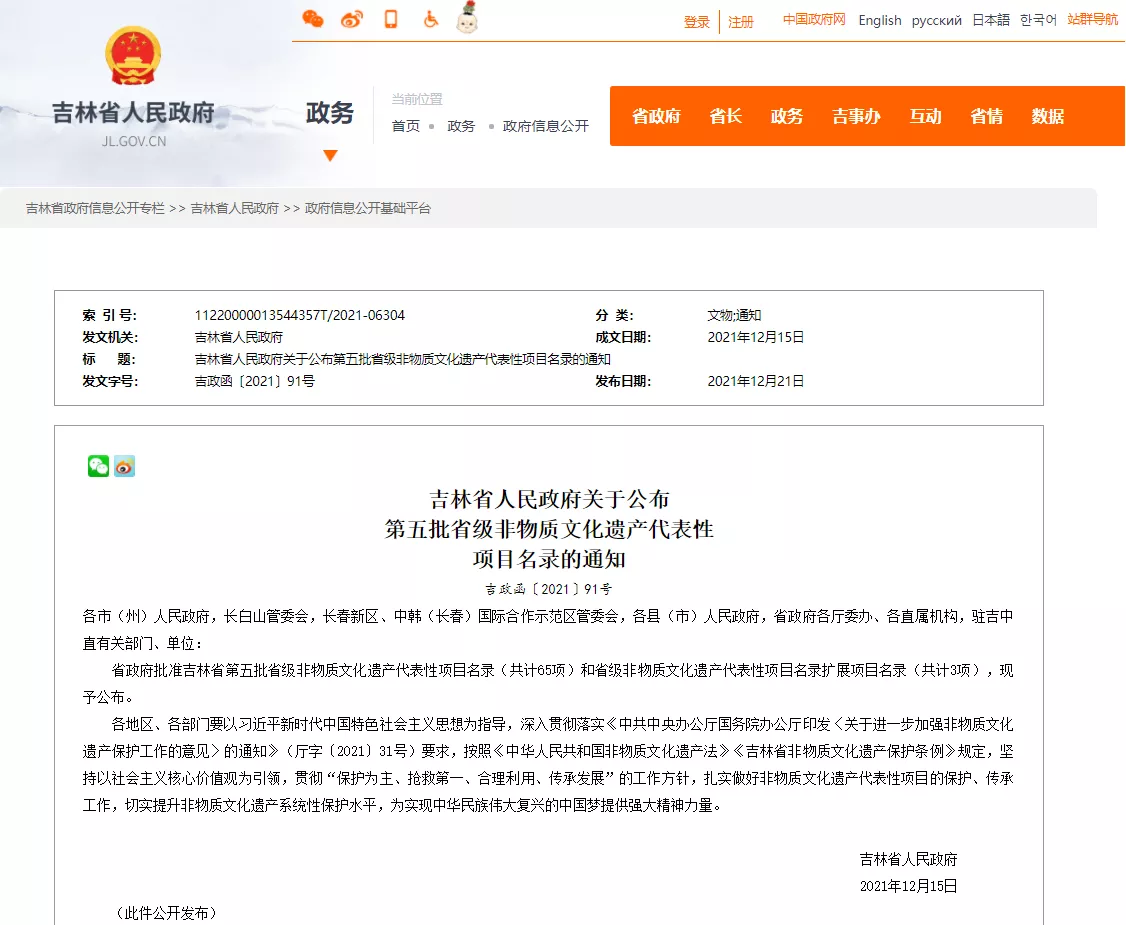Open the 站群导航 site navigation
This screenshot has height=925, width=1126.
pos(1092,20)
